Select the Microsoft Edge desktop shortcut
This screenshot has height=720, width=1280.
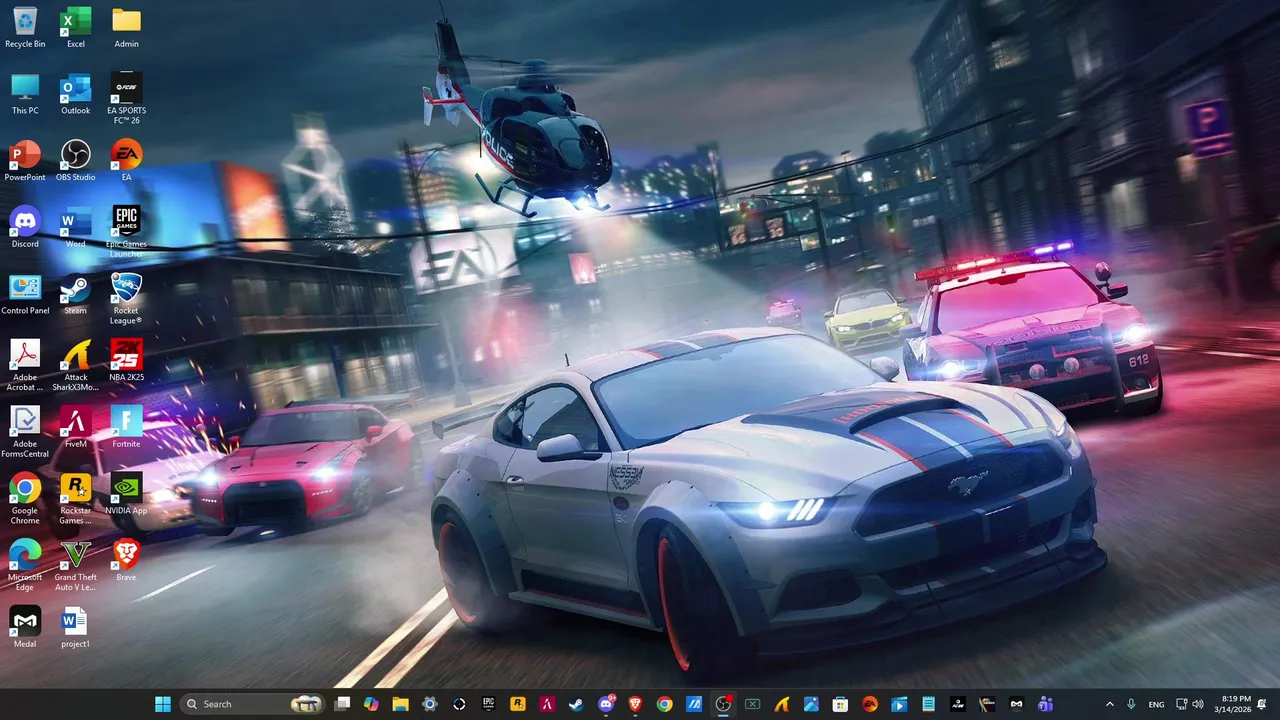tap(25, 565)
